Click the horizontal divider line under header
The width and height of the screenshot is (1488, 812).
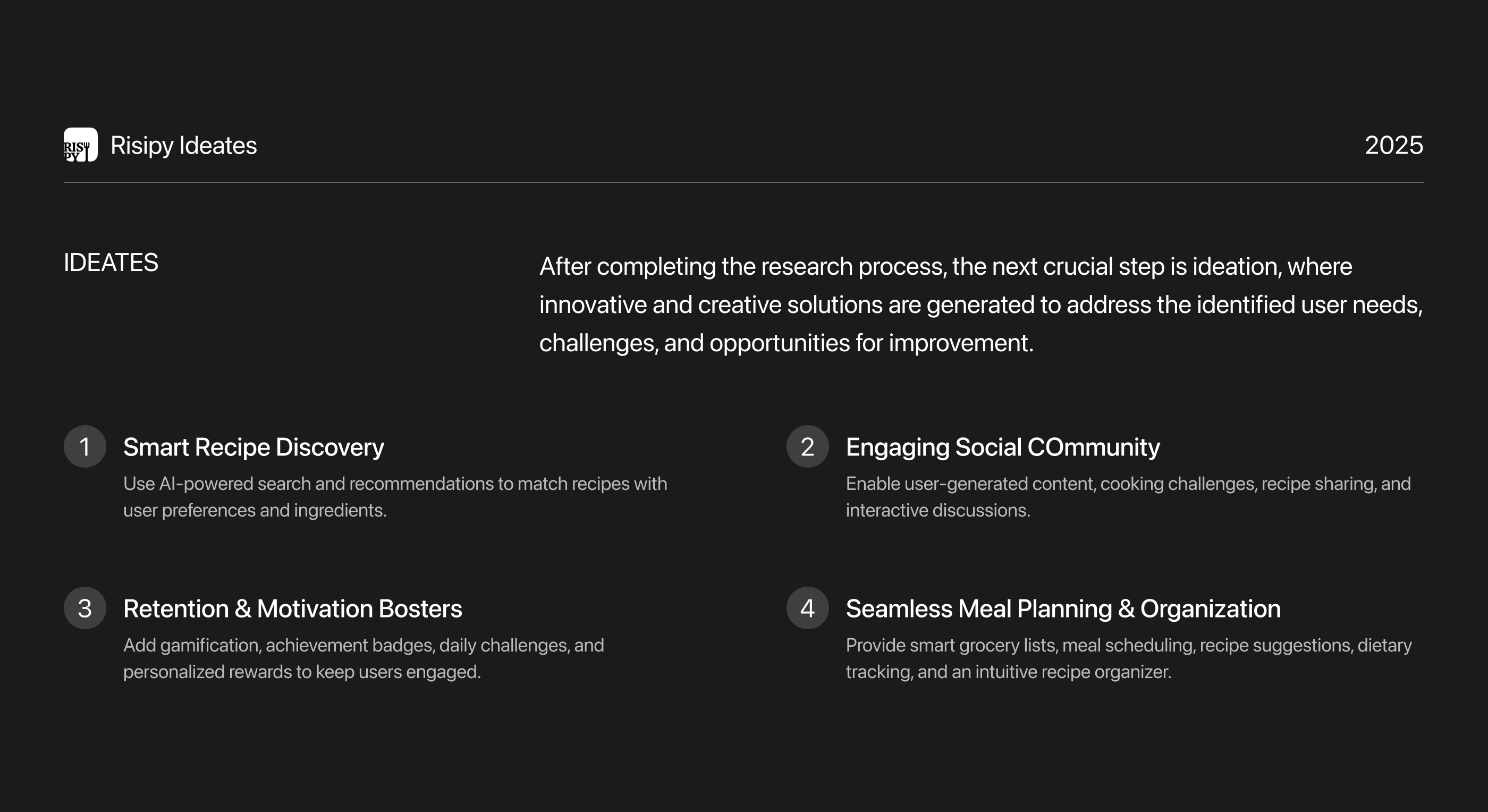click(x=743, y=182)
